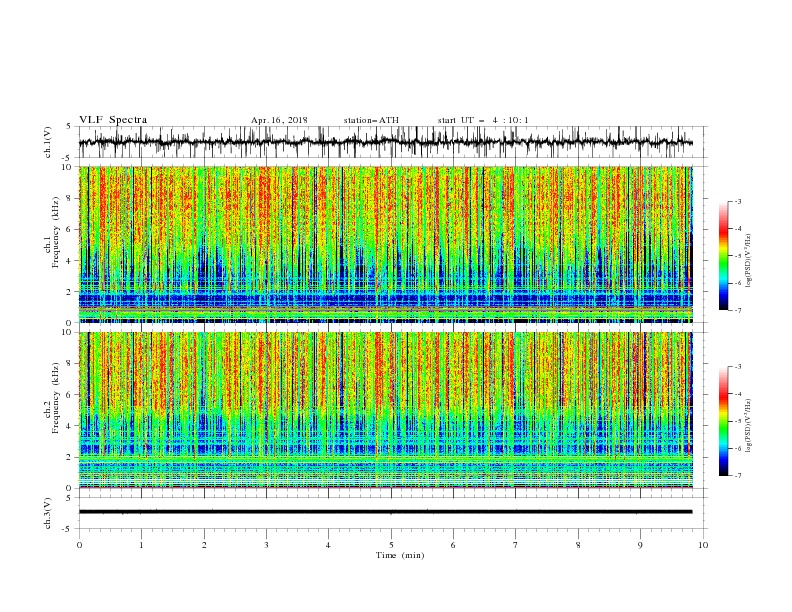Click the time axis tick label "3"
This screenshot has height=612, width=792.
pyautogui.click(x=266, y=545)
